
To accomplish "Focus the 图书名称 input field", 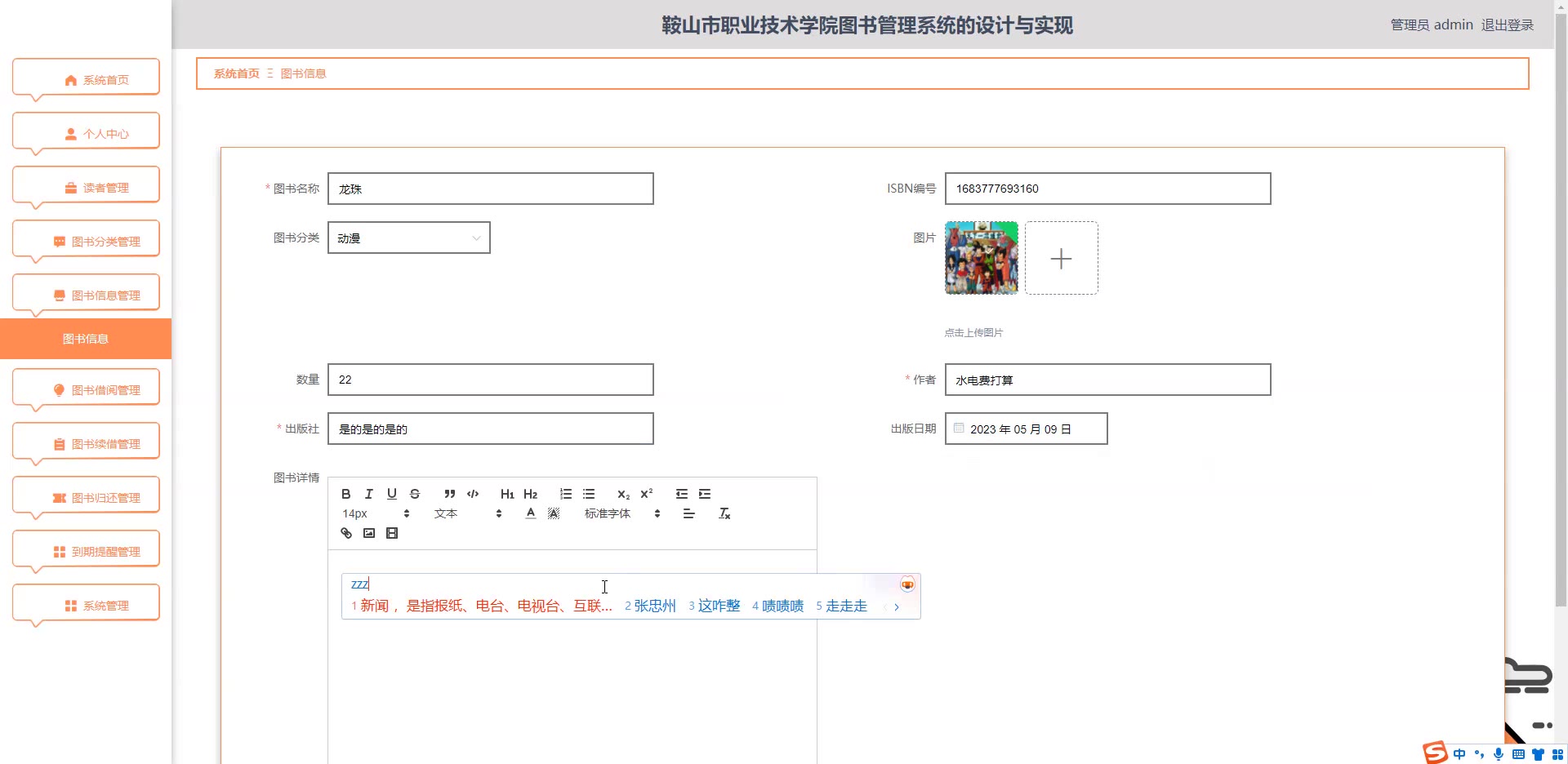I will [490, 189].
